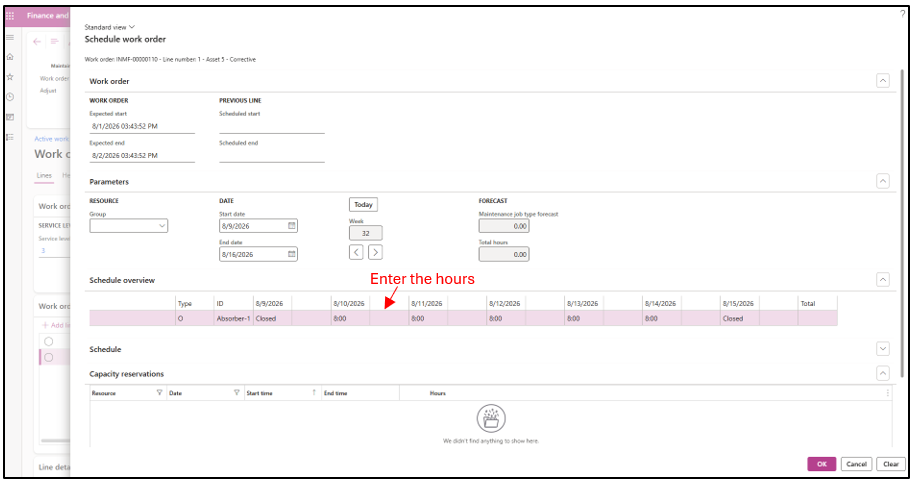
Task: Open the Active work orders link
Action: 51,139
